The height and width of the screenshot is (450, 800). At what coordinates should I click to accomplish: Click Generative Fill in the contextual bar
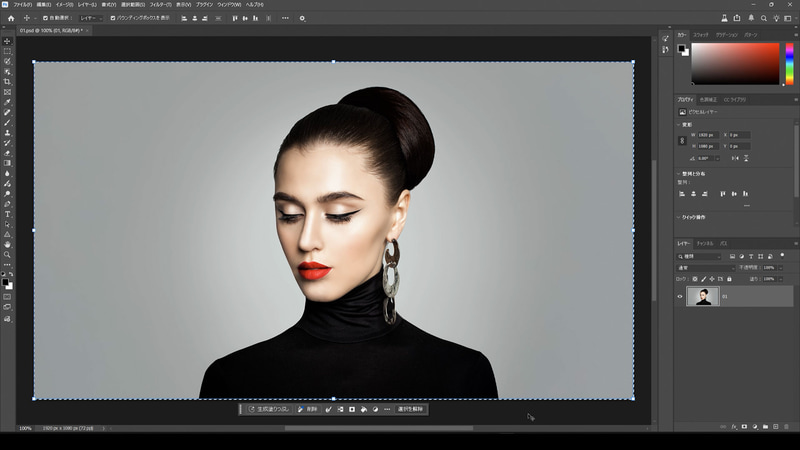coord(268,409)
